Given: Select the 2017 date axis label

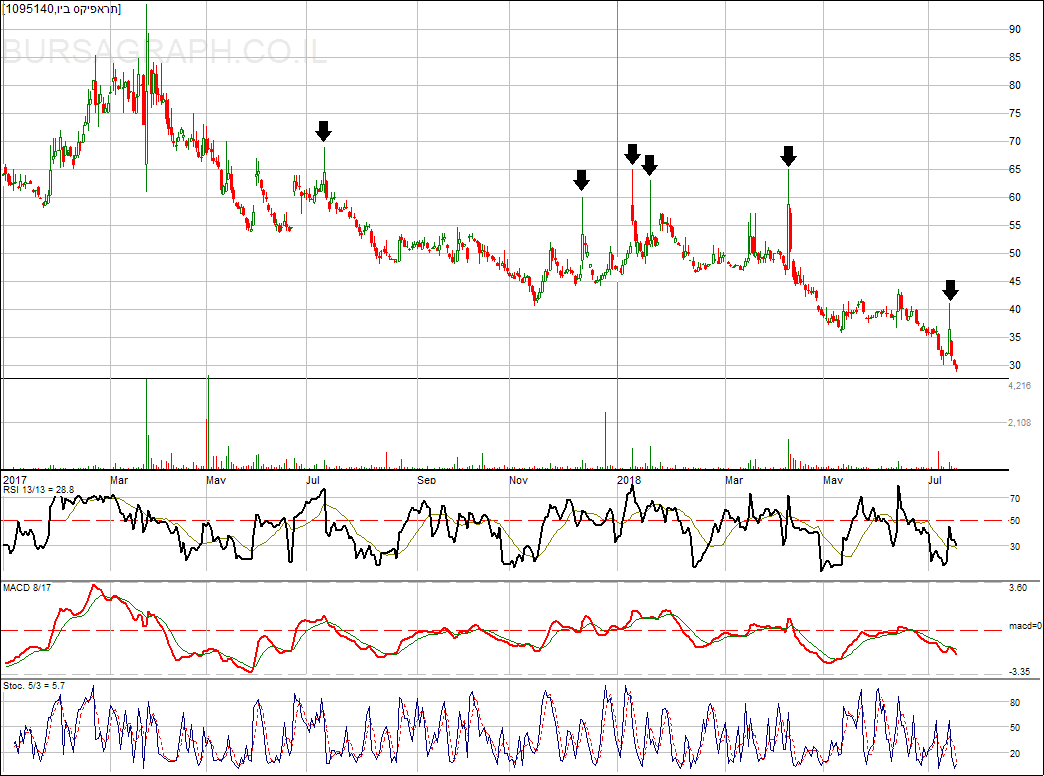Looking at the screenshot, I should click(x=15, y=480).
